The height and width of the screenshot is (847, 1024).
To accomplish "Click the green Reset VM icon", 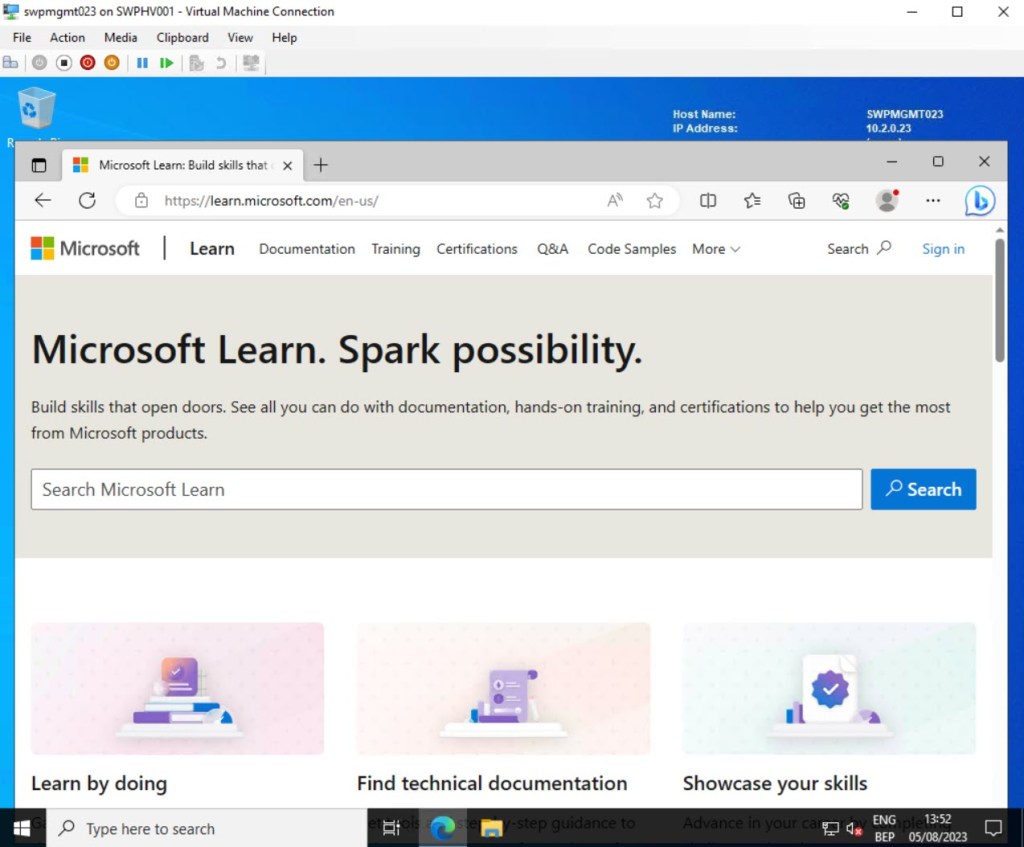I will pos(166,63).
